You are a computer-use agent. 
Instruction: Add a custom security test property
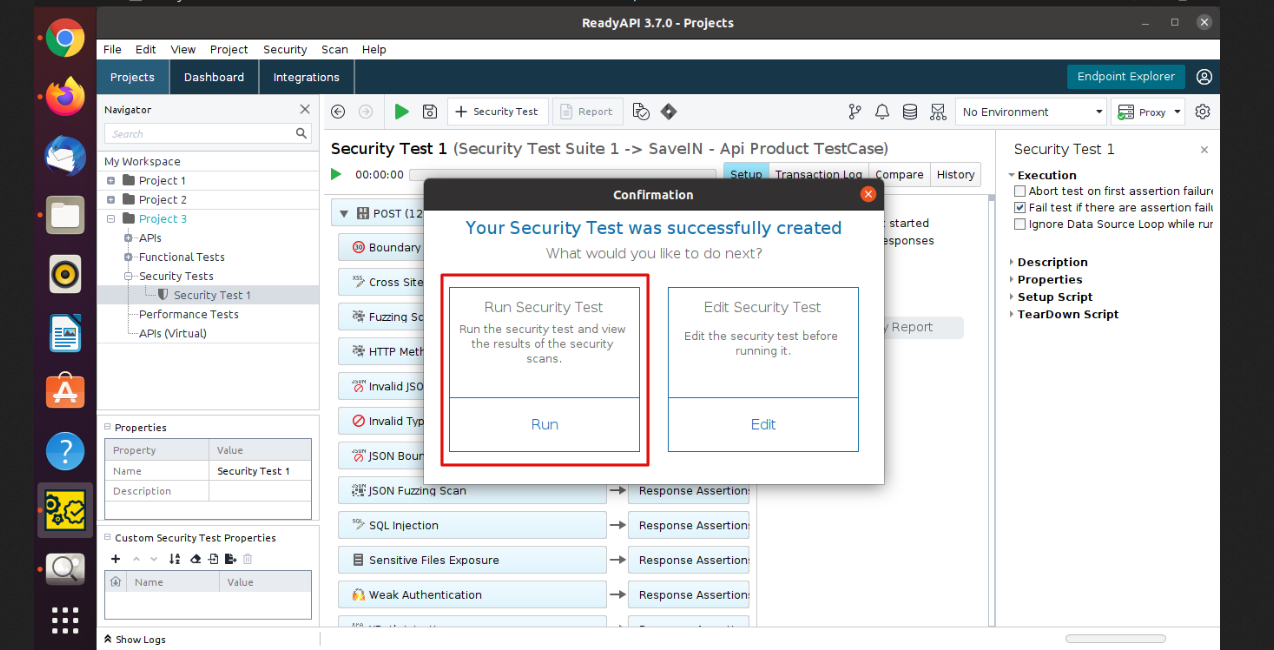pyautogui.click(x=116, y=559)
